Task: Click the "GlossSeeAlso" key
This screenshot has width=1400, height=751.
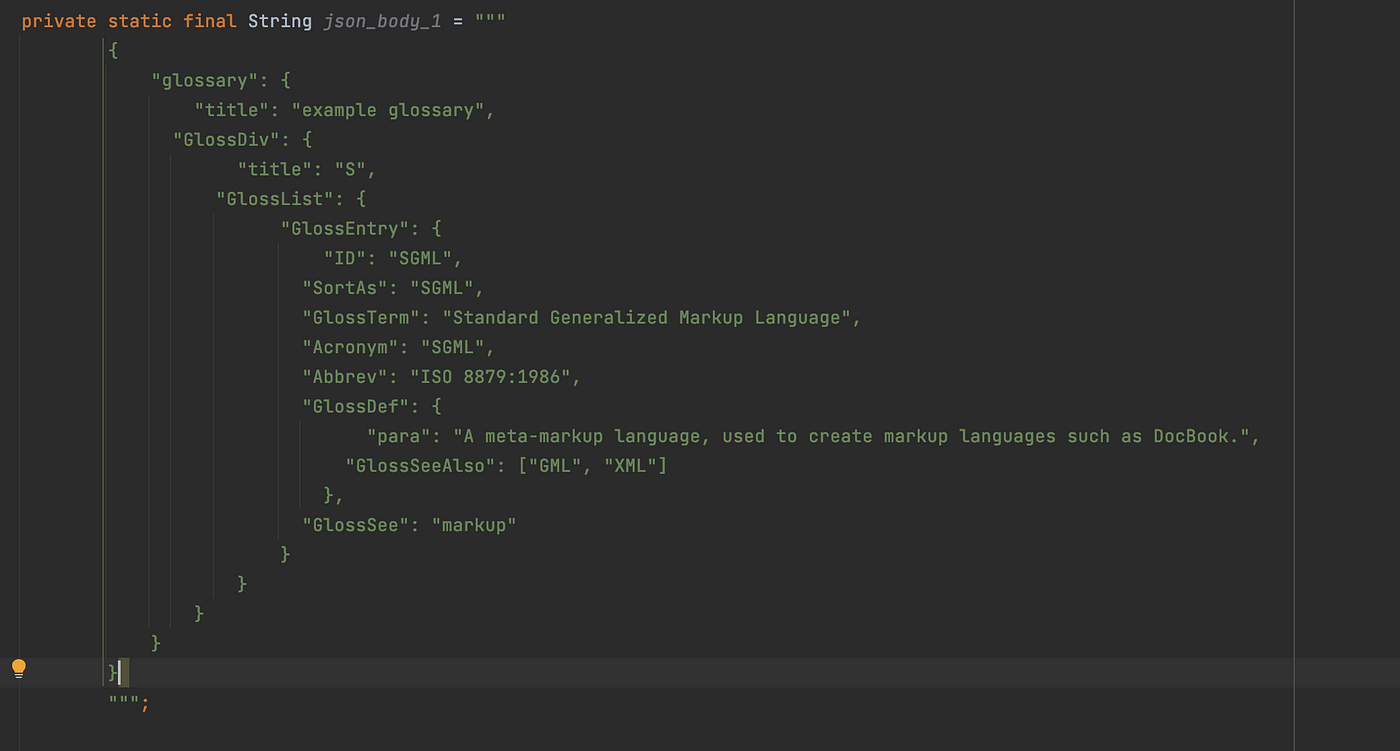Action: [420, 466]
